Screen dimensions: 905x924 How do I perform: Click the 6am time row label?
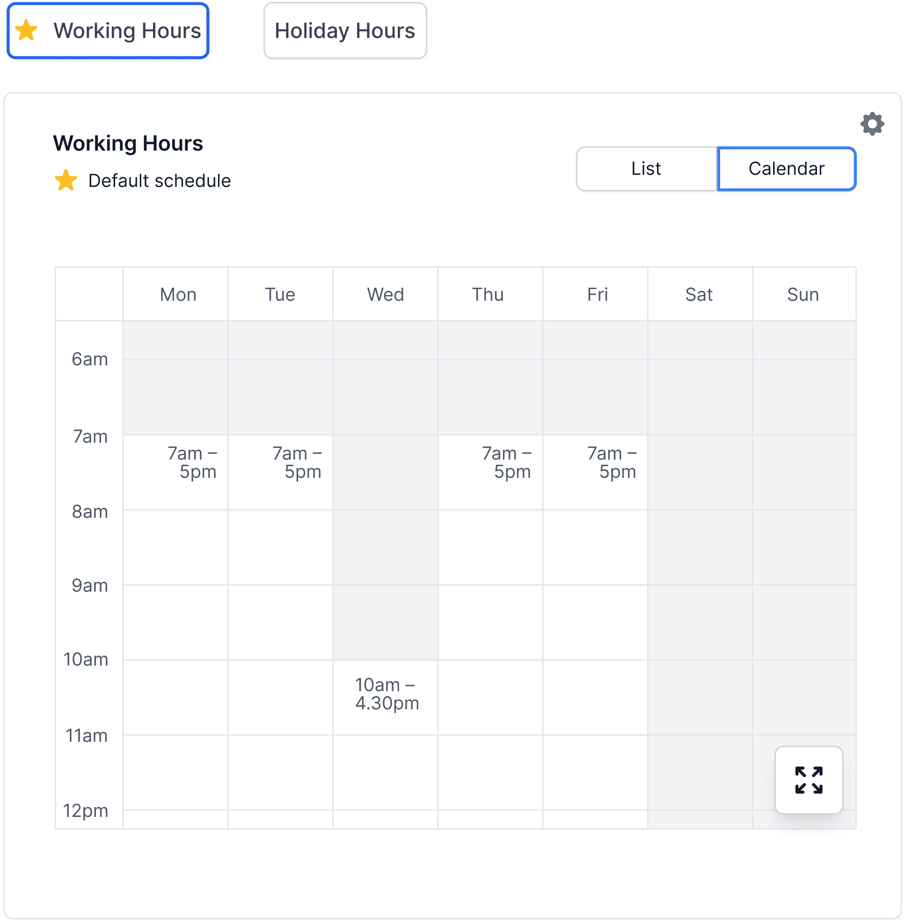tap(89, 360)
